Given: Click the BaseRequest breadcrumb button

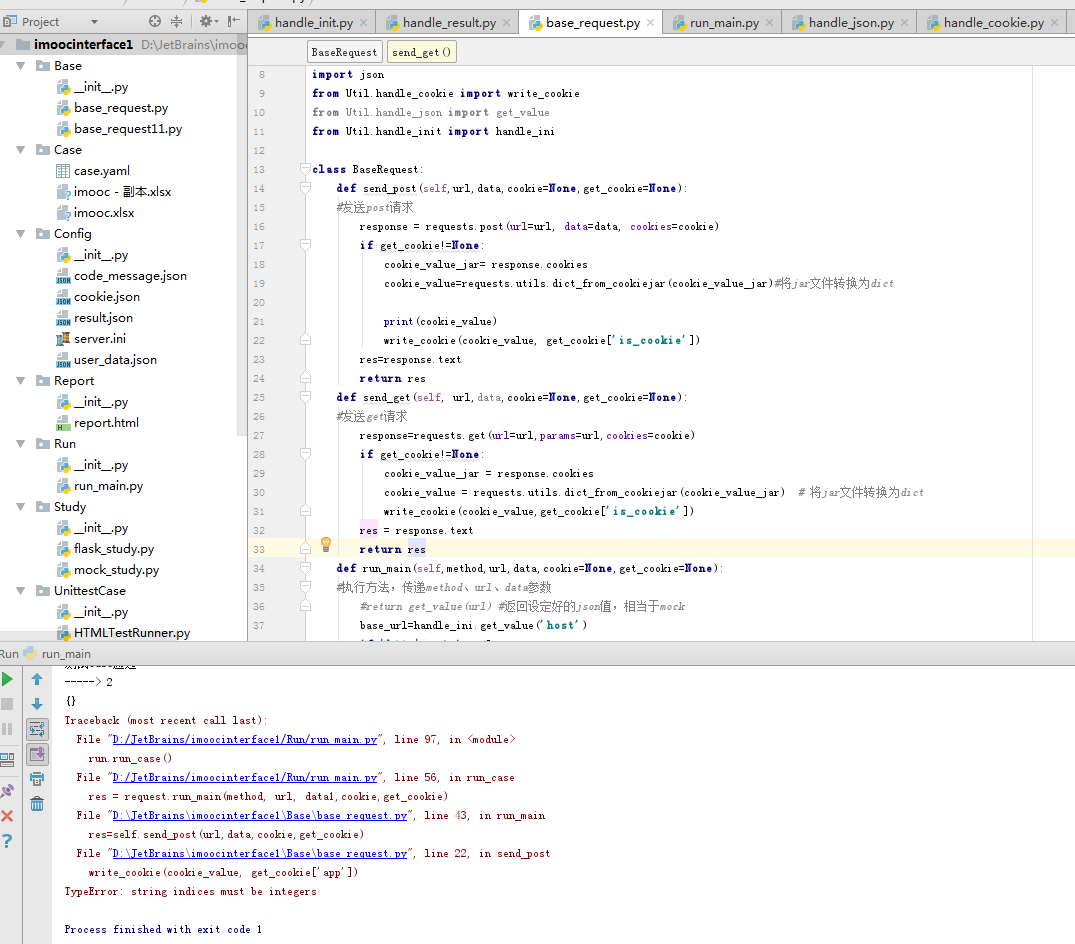Looking at the screenshot, I should click(344, 52).
